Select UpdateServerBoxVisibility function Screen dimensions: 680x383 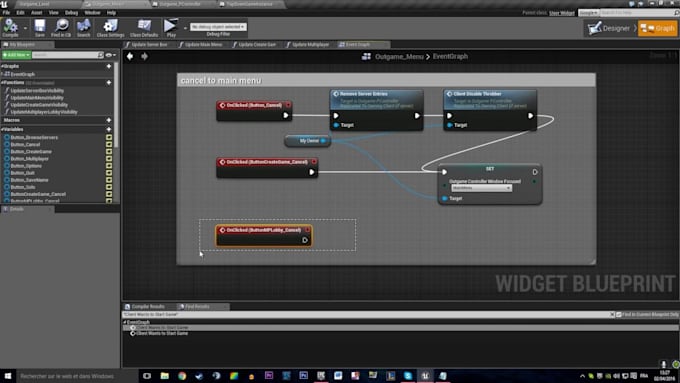tap(37, 91)
